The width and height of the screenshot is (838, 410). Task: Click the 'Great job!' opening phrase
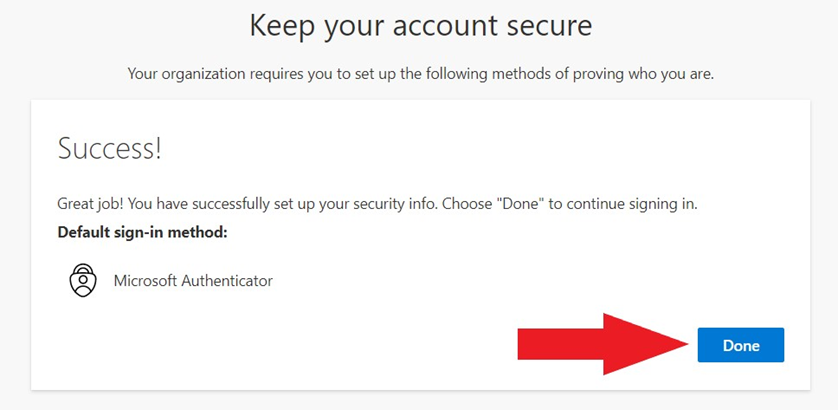91,205
